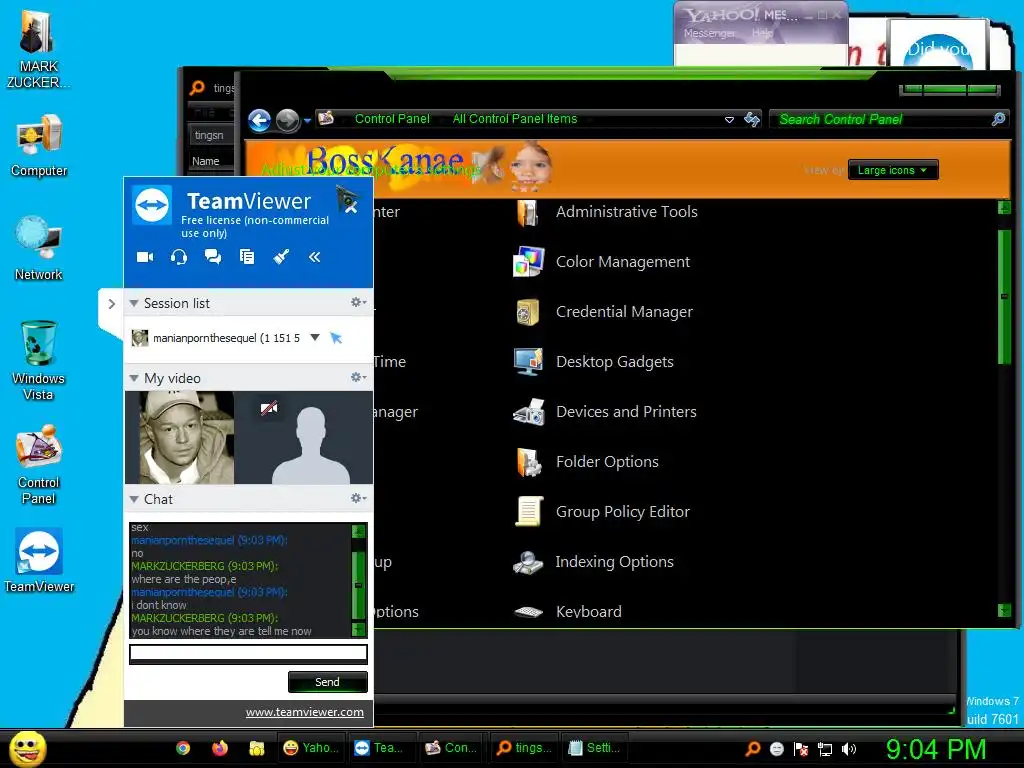Screen dimensions: 1024x768
Task: Click the chat message input field
Action: pyautogui.click(x=248, y=653)
